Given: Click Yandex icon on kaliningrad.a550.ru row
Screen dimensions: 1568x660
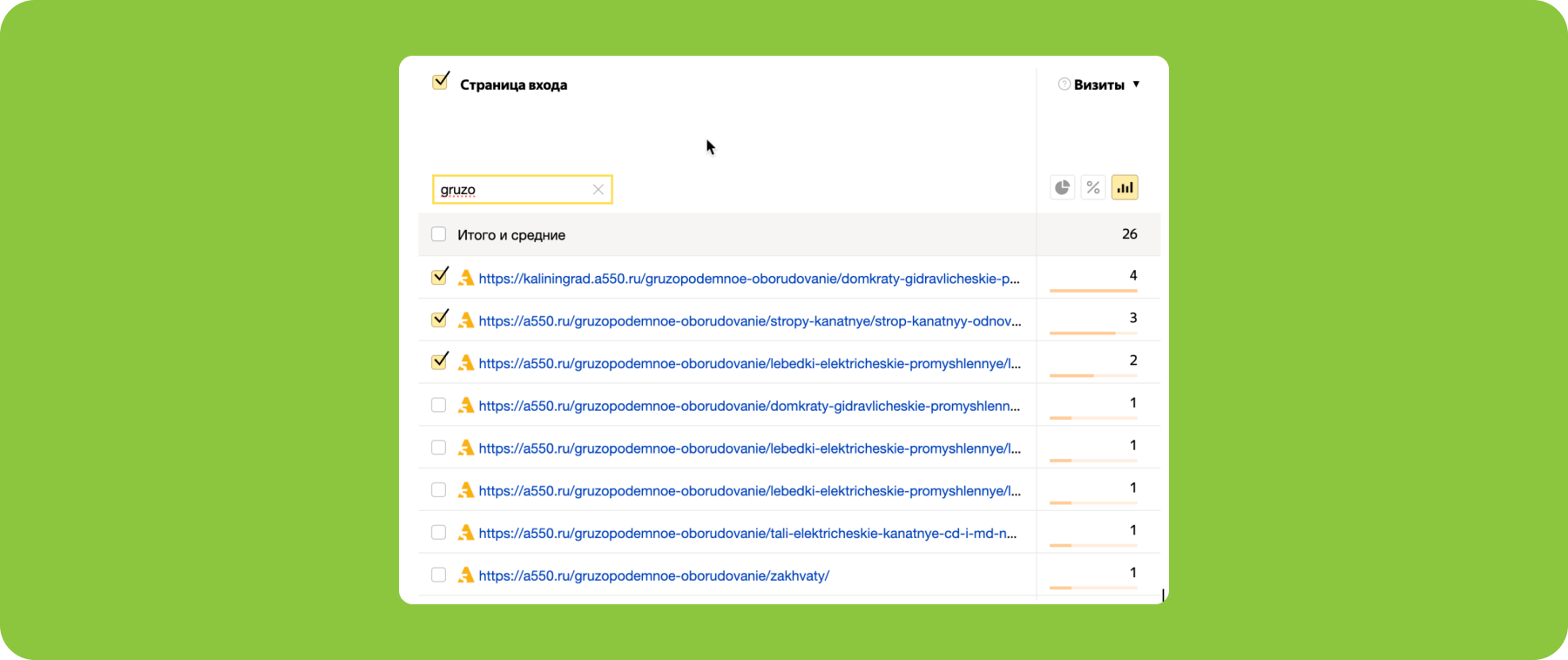Looking at the screenshot, I should pyautogui.click(x=466, y=279).
